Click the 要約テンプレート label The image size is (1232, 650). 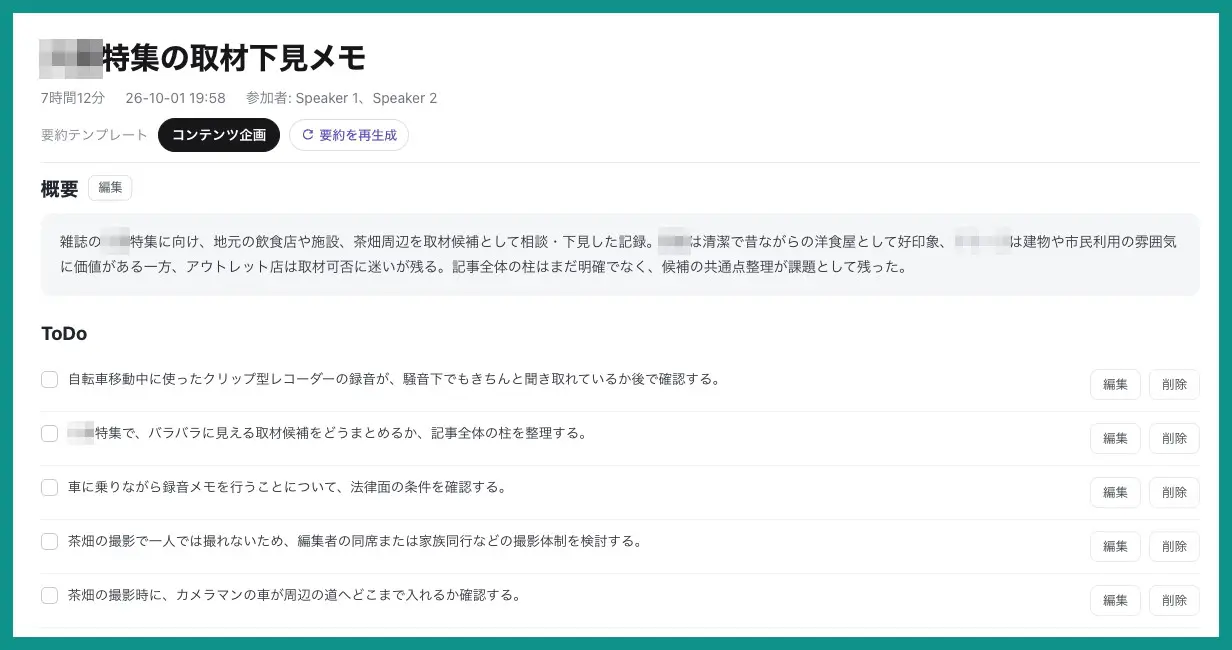click(x=94, y=135)
